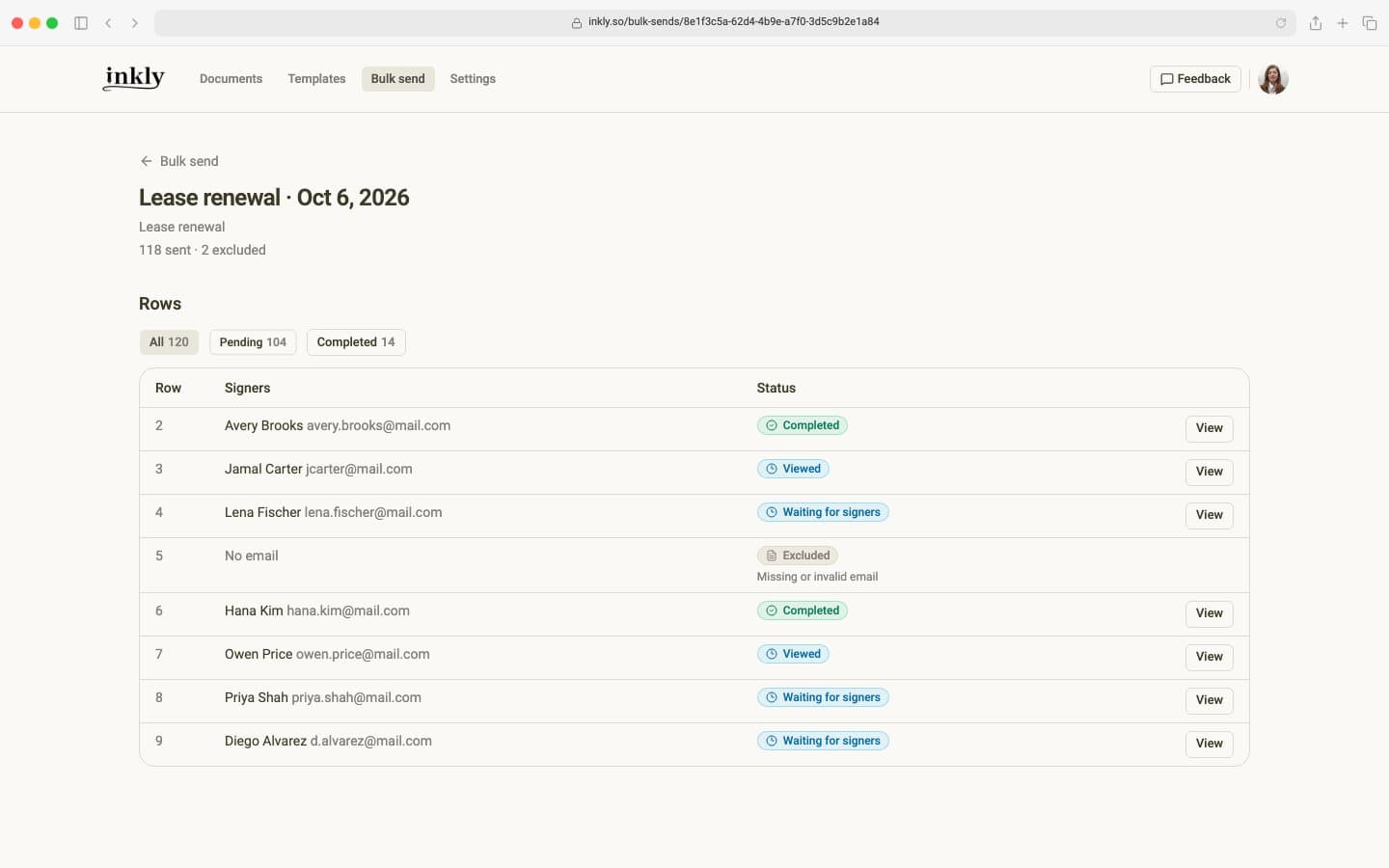View Priya Shah's document

click(x=1209, y=700)
